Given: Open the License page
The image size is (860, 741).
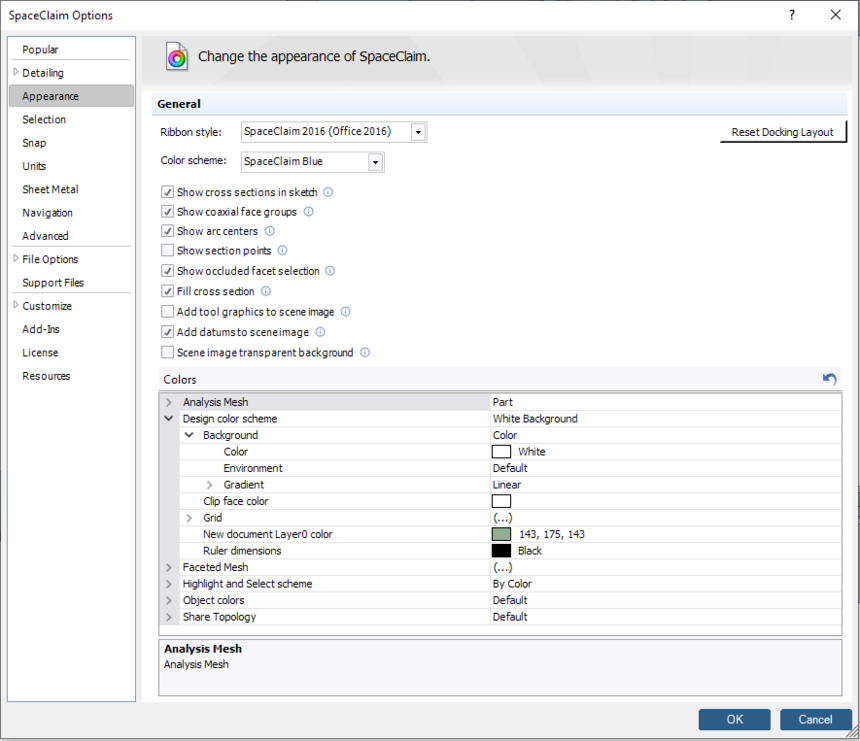Looking at the screenshot, I should coord(40,353).
